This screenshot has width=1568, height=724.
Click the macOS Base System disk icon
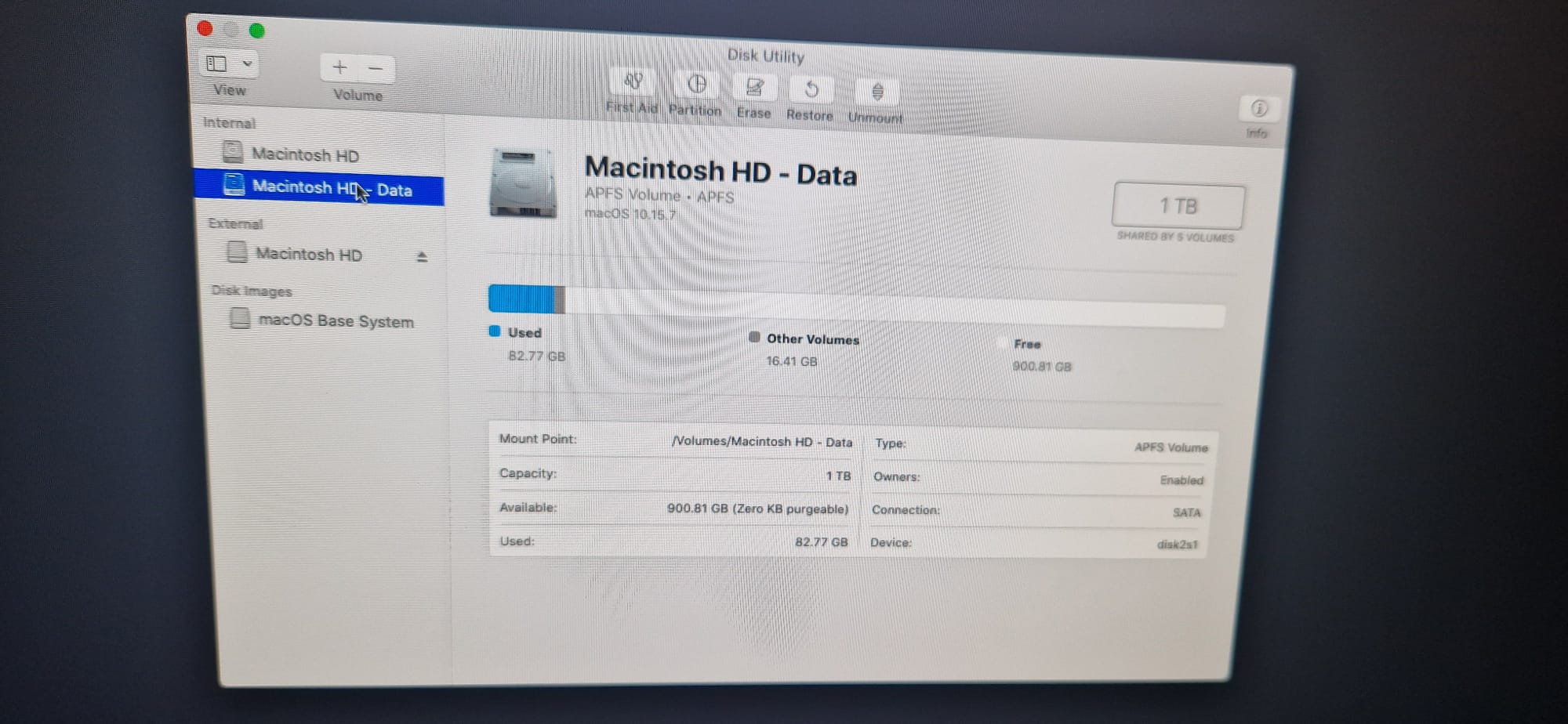[240, 317]
